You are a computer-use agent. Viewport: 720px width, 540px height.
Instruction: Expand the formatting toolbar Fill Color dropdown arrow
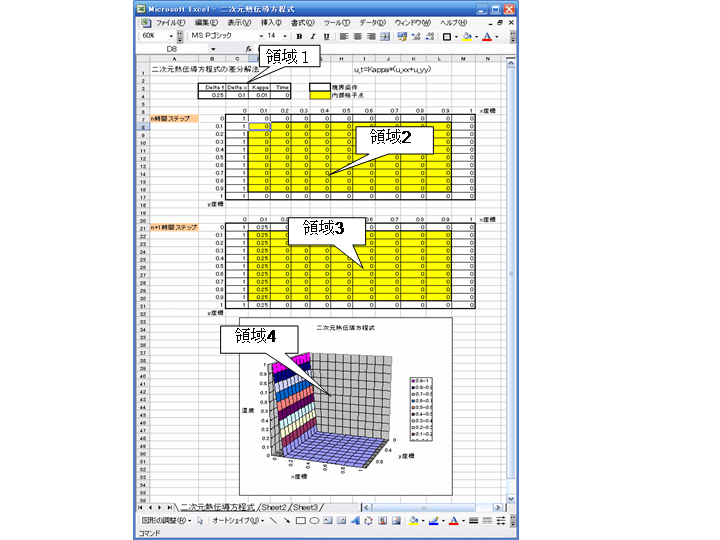coord(476,36)
